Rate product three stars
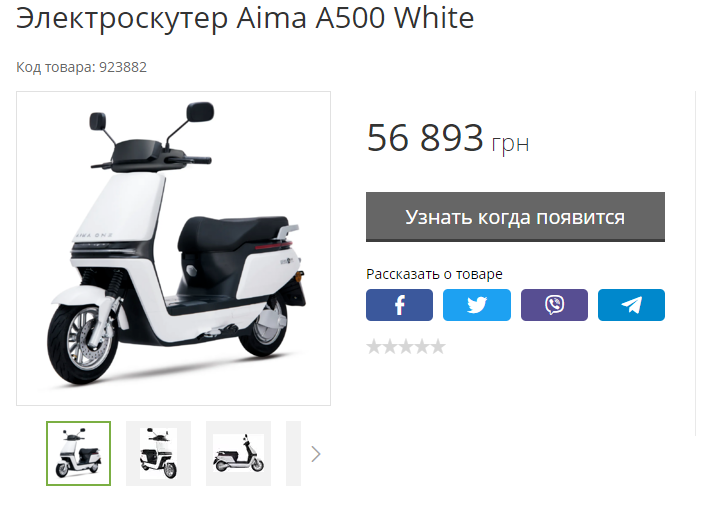This screenshot has height=505, width=721. (x=406, y=346)
